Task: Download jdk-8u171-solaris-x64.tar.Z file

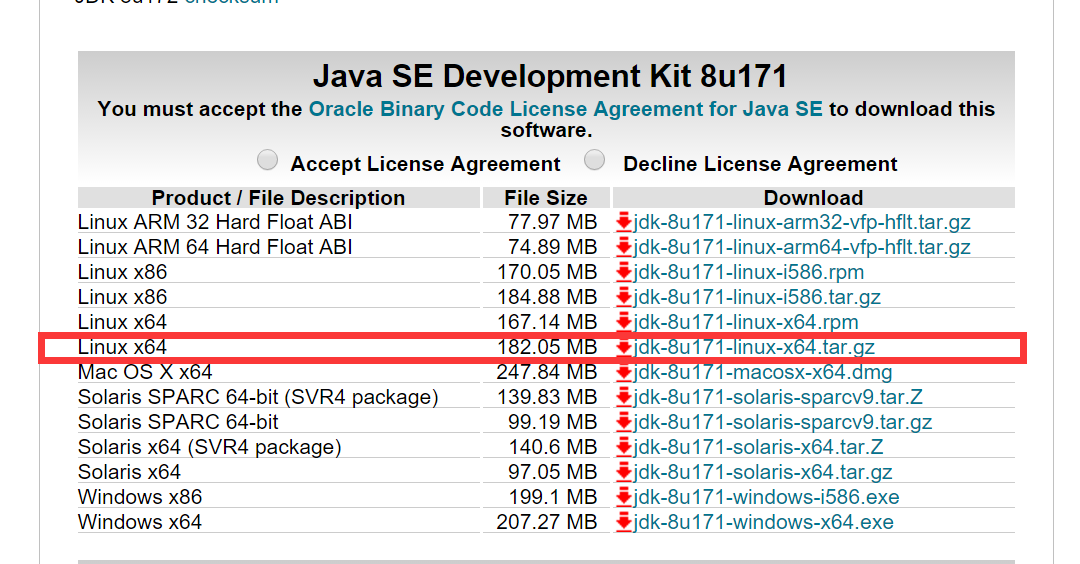Action: pyautogui.click(x=758, y=447)
